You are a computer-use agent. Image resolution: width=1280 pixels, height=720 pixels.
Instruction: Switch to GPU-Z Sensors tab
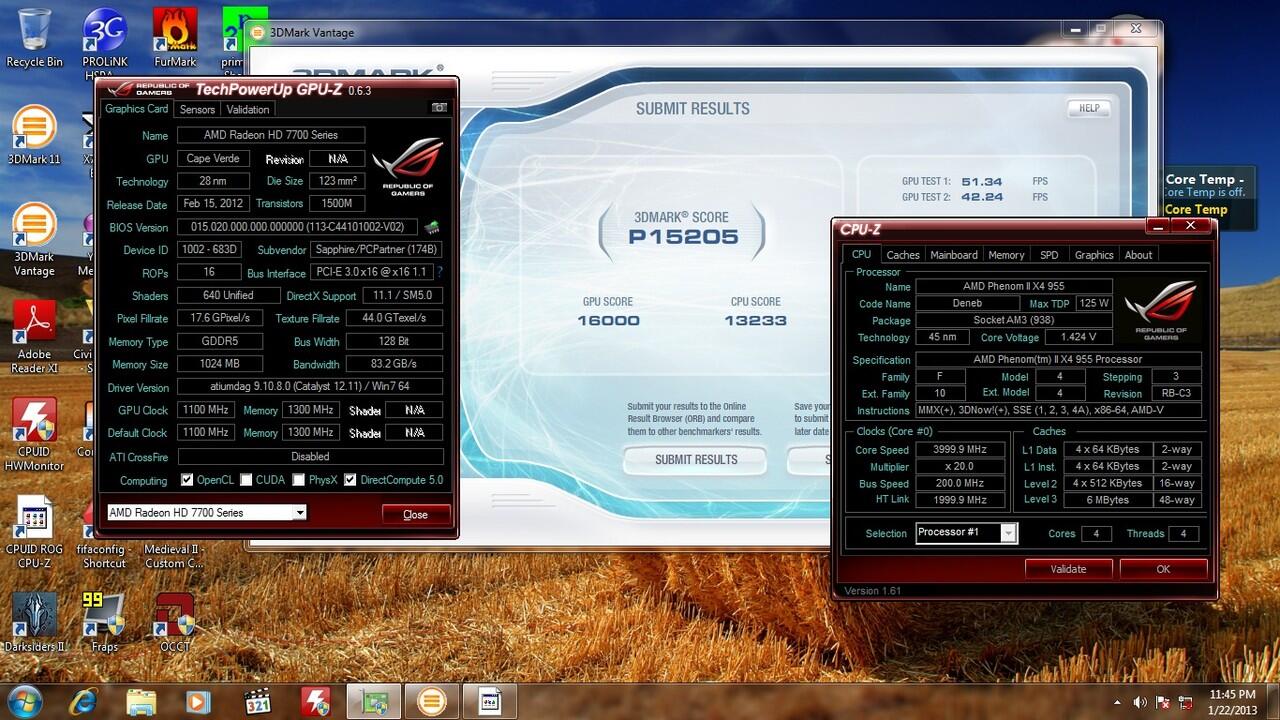[197, 109]
